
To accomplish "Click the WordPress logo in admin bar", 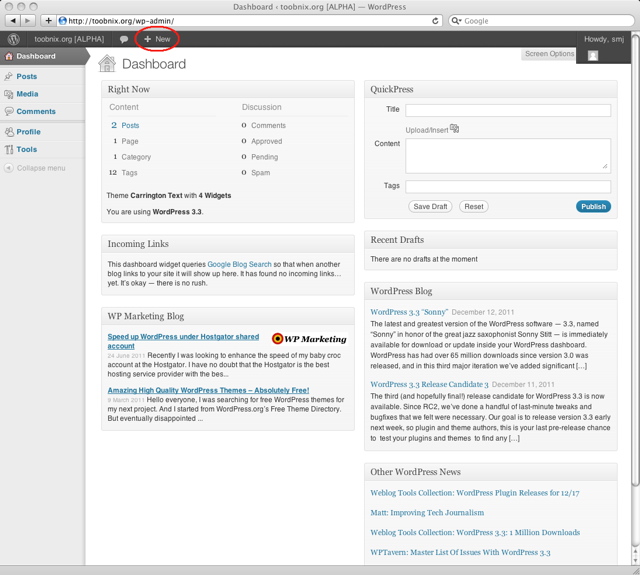I will (13, 39).
